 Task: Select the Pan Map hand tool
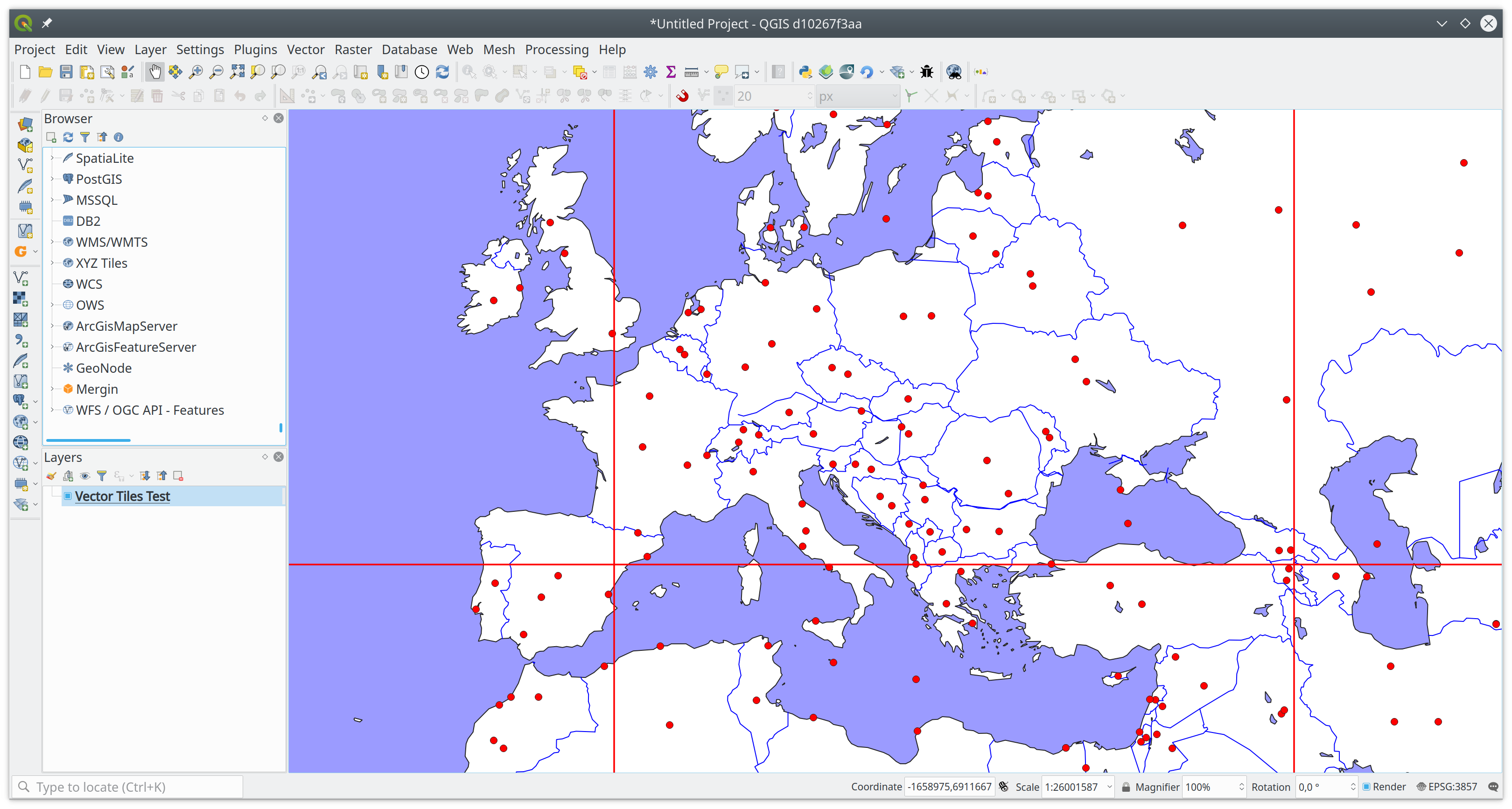click(x=155, y=72)
